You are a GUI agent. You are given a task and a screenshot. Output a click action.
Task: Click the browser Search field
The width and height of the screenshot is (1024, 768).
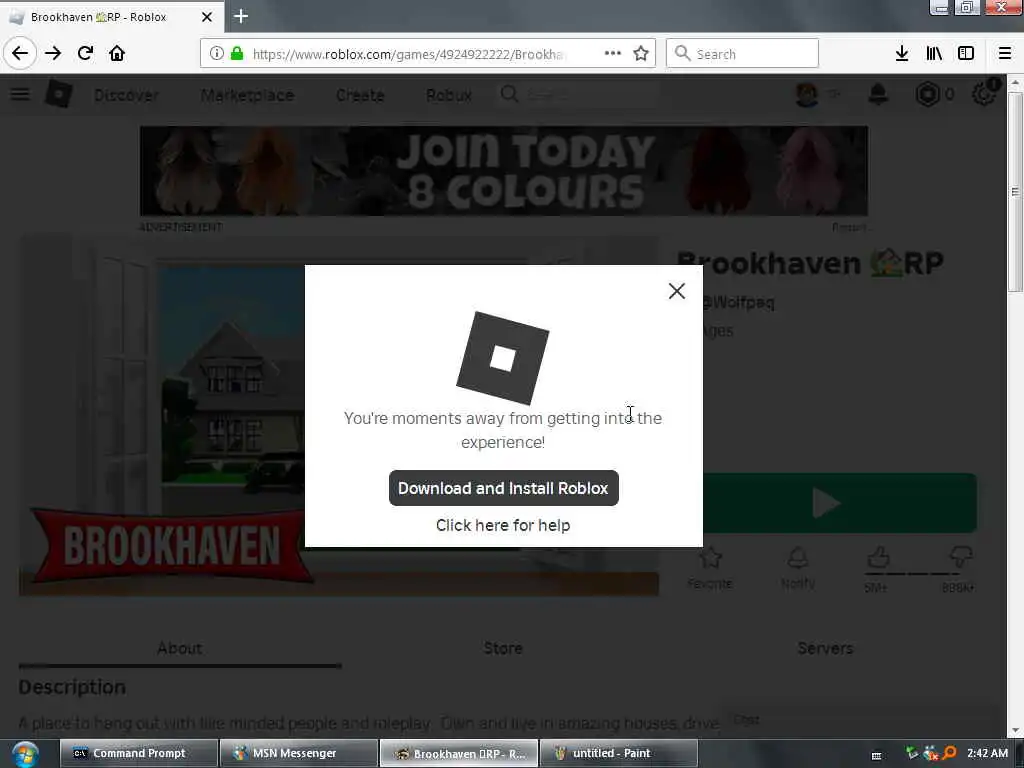coord(742,54)
